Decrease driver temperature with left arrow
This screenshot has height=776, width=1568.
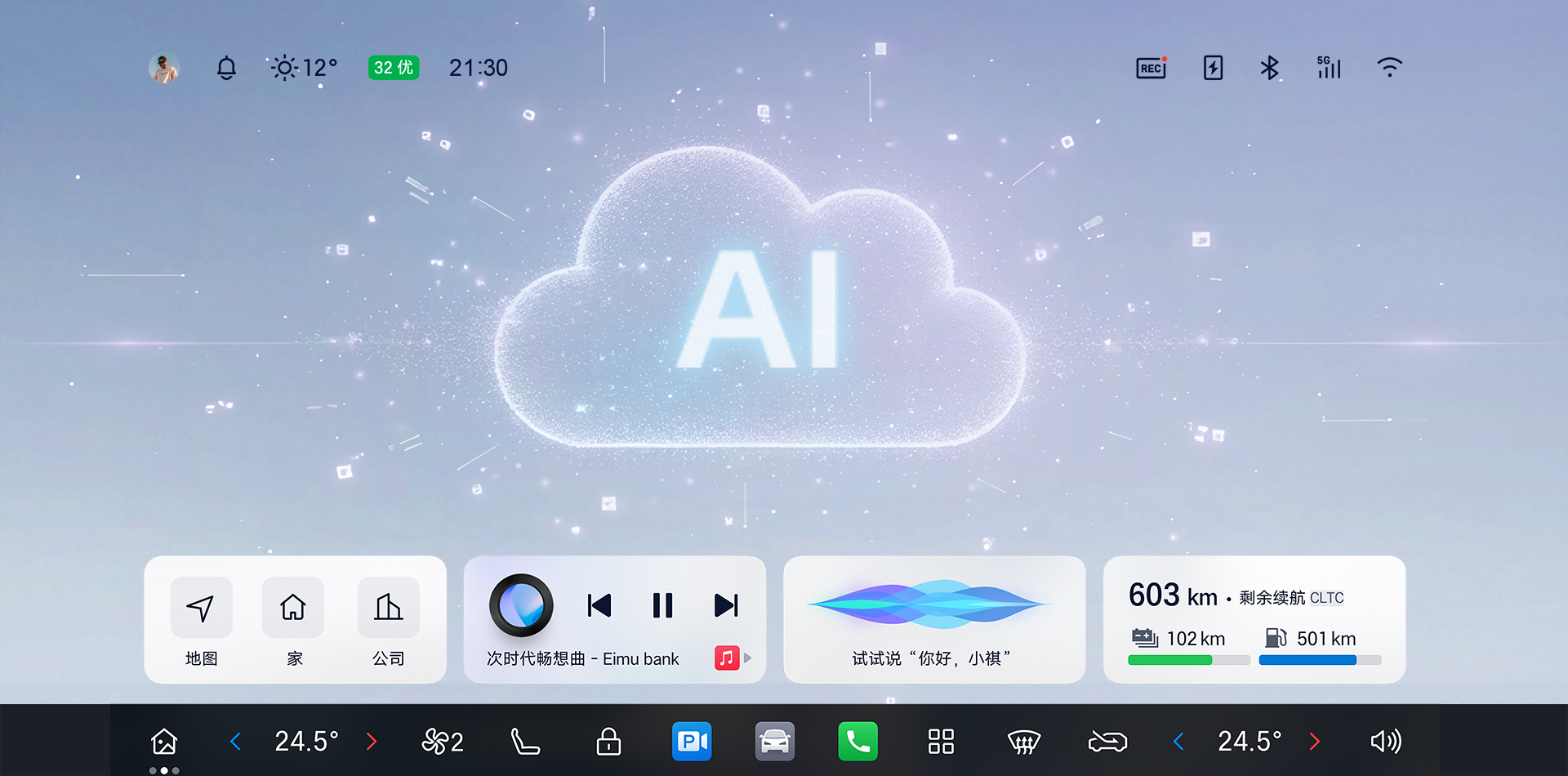click(235, 741)
